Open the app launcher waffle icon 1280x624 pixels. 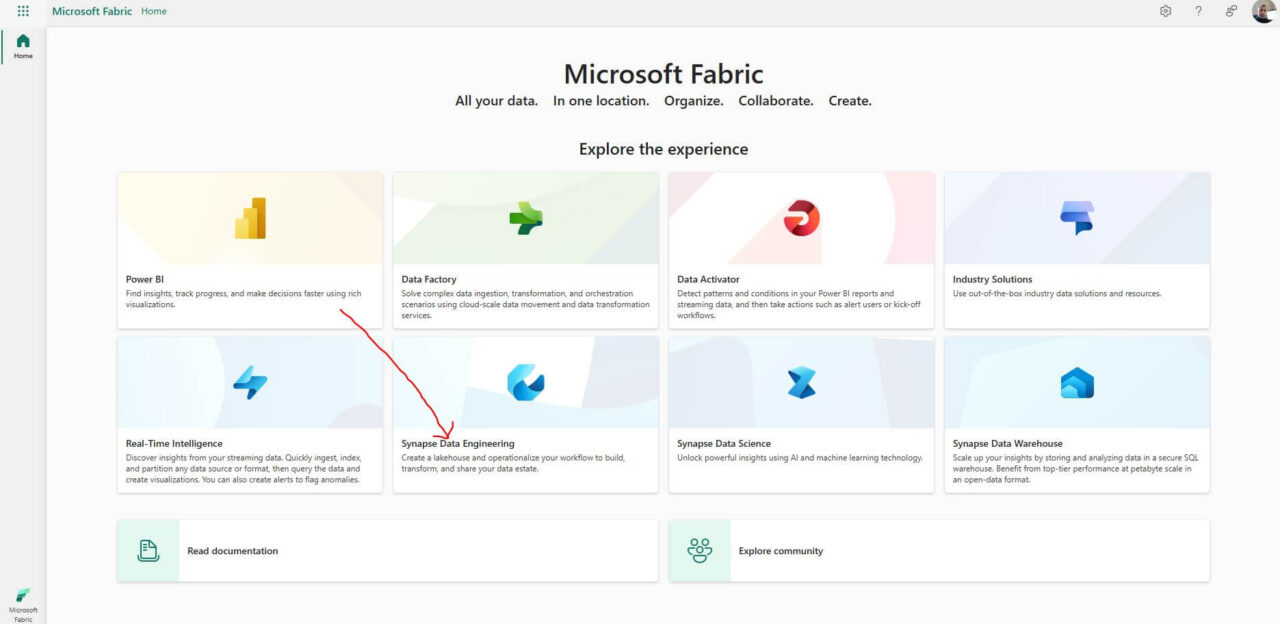[x=23, y=11]
